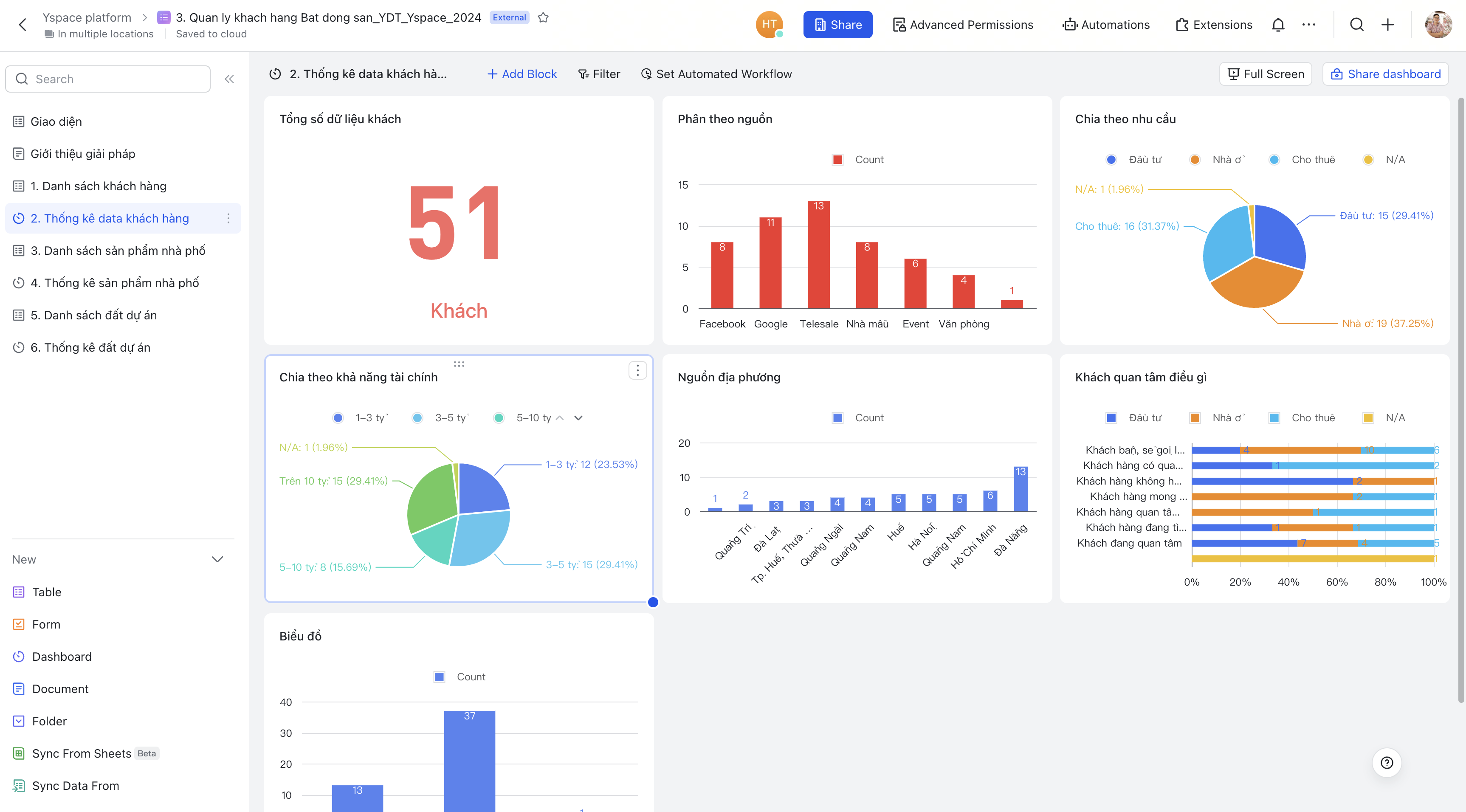Click Yspace platform breadcrumb

point(87,17)
